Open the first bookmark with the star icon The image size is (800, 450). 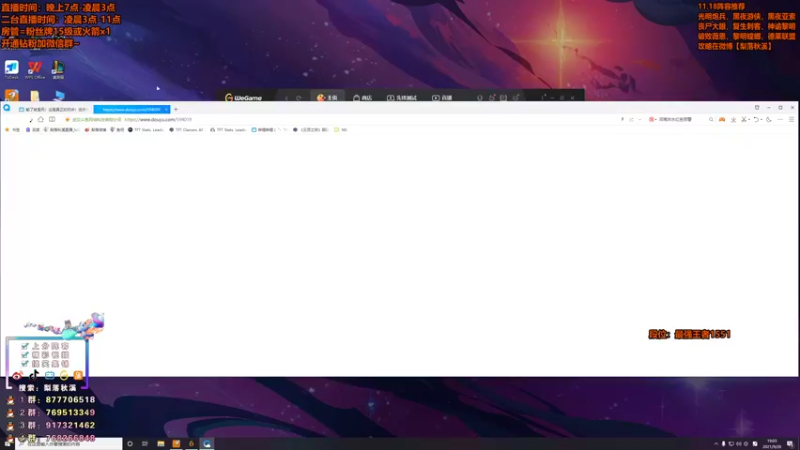point(12,130)
